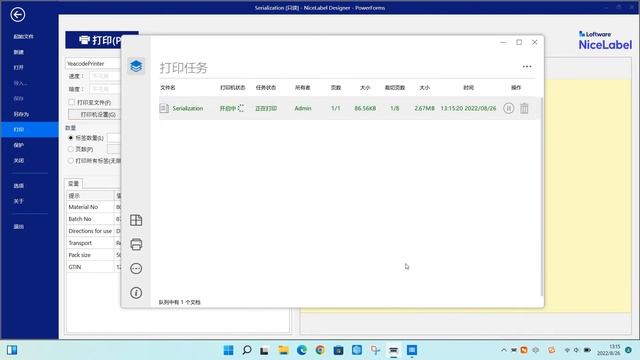Select 关闭 in file menu
This screenshot has width=640, height=360.
[19, 161]
